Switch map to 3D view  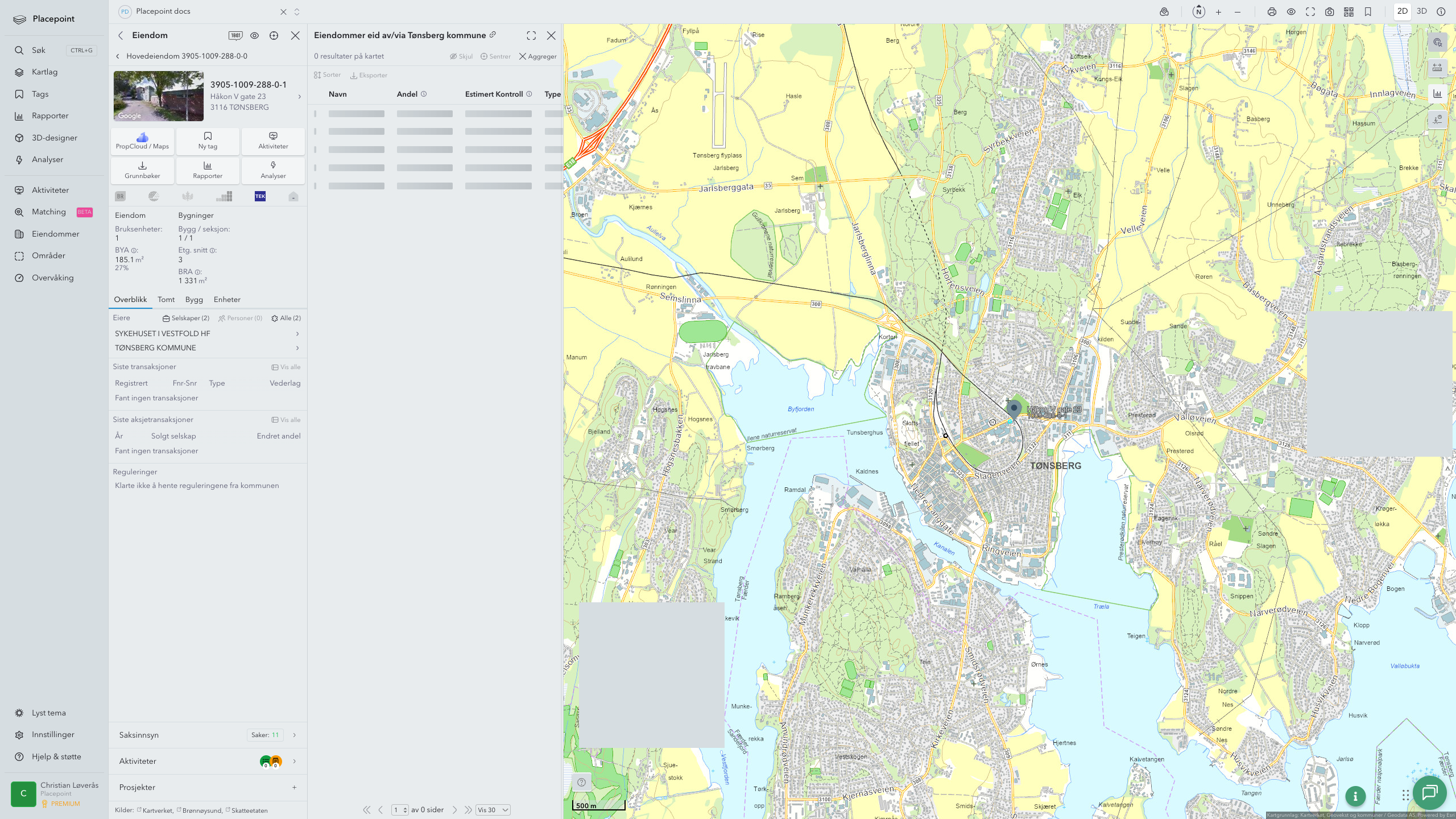(x=1422, y=11)
